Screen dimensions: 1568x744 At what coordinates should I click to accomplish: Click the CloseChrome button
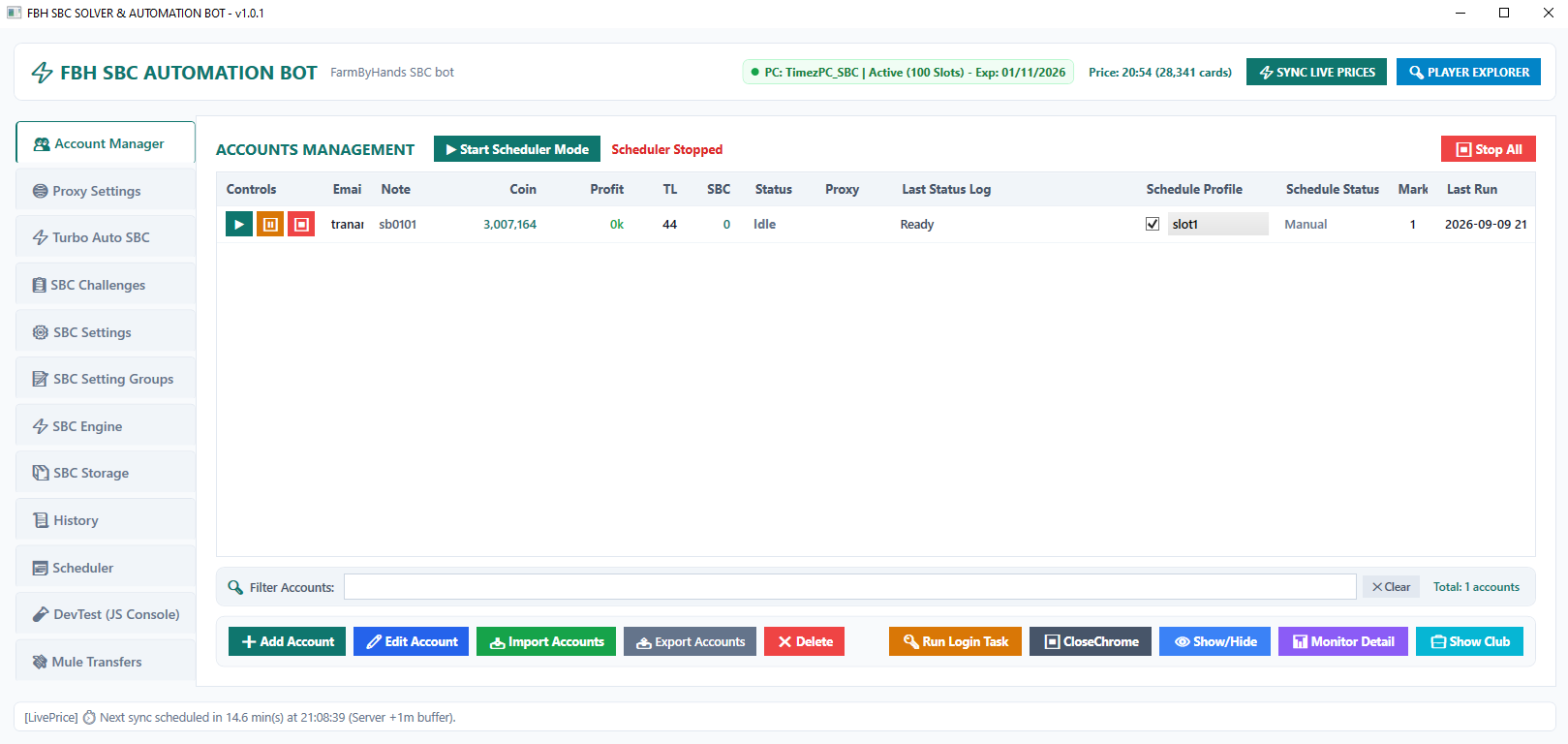click(1091, 641)
